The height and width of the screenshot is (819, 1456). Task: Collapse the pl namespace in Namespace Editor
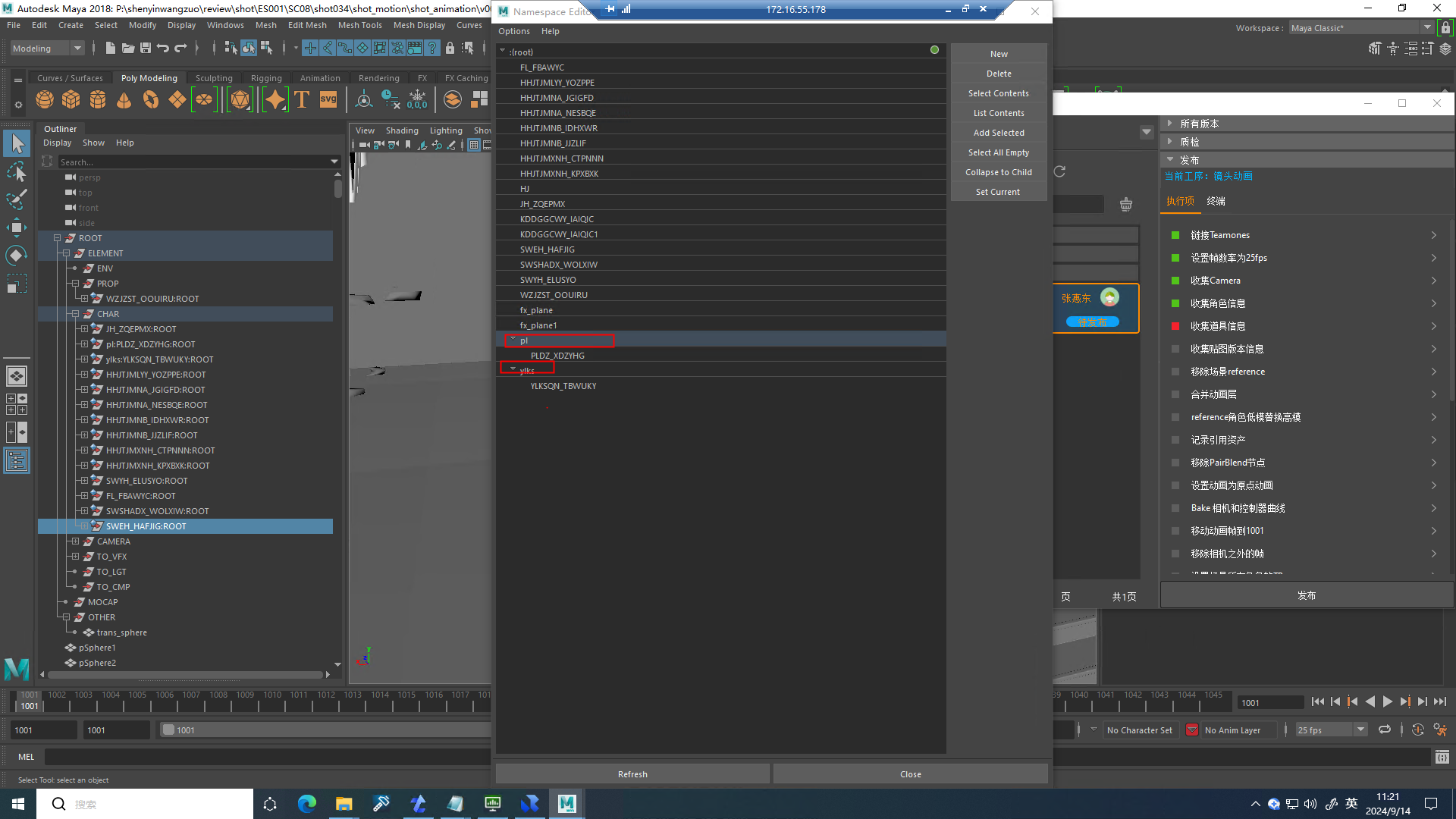point(513,339)
